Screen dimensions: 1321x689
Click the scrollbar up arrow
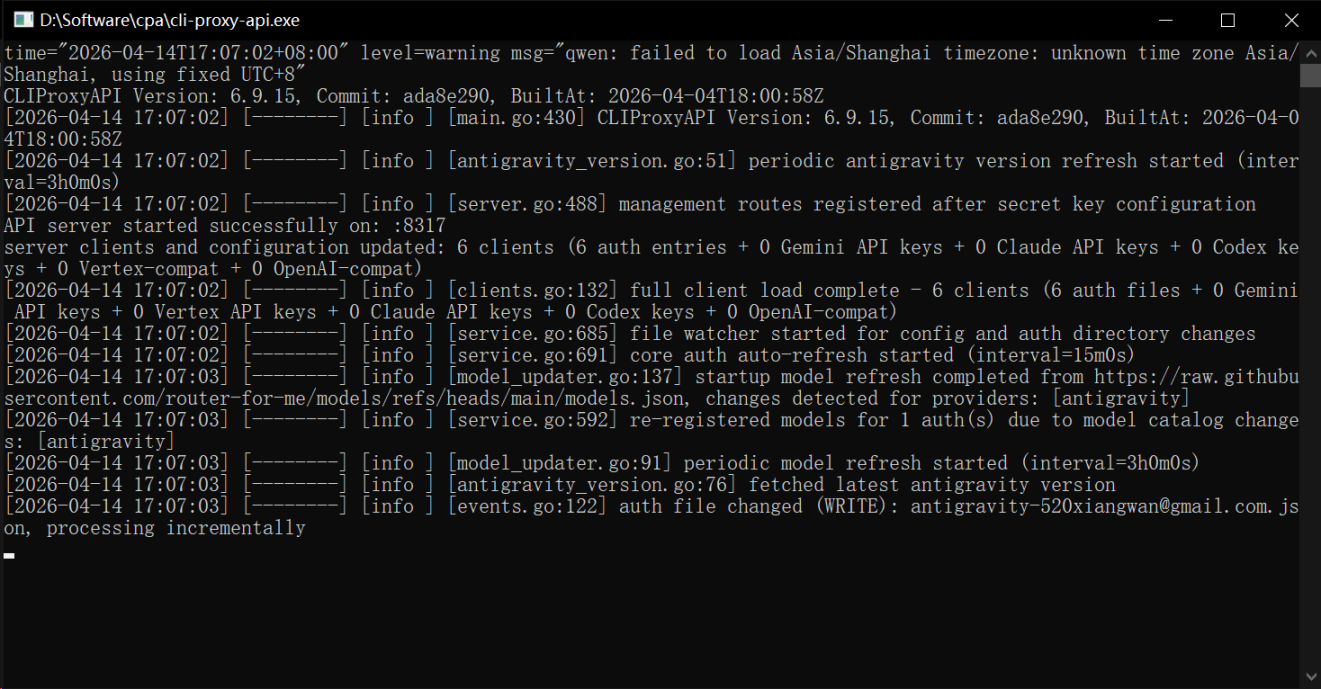tap(1310, 51)
